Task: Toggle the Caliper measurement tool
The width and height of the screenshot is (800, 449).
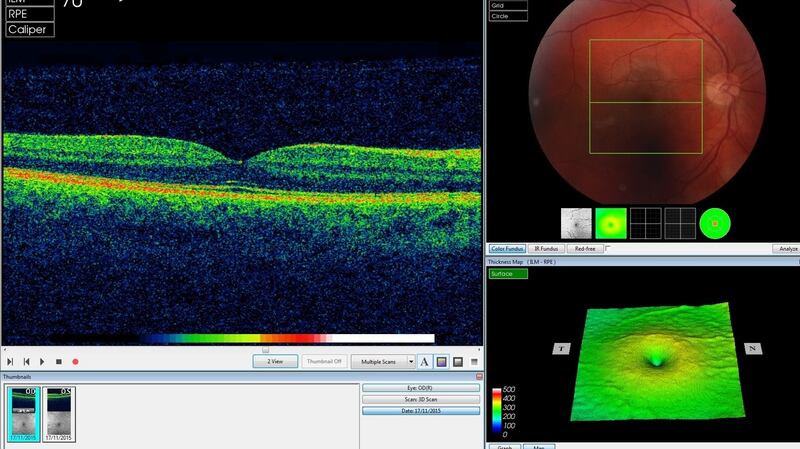Action: [x=29, y=30]
